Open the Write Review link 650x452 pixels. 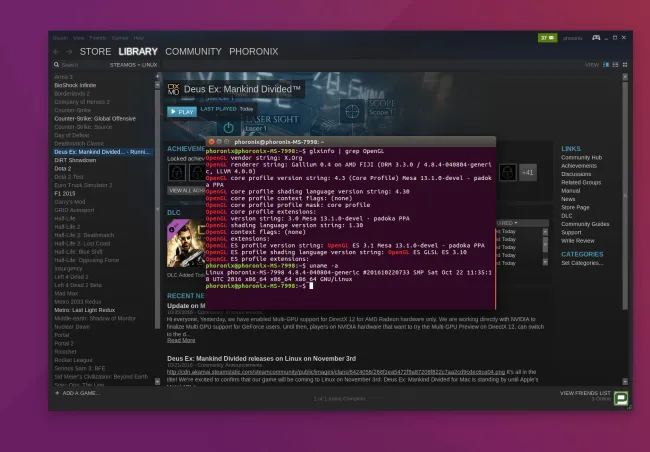tap(578, 241)
